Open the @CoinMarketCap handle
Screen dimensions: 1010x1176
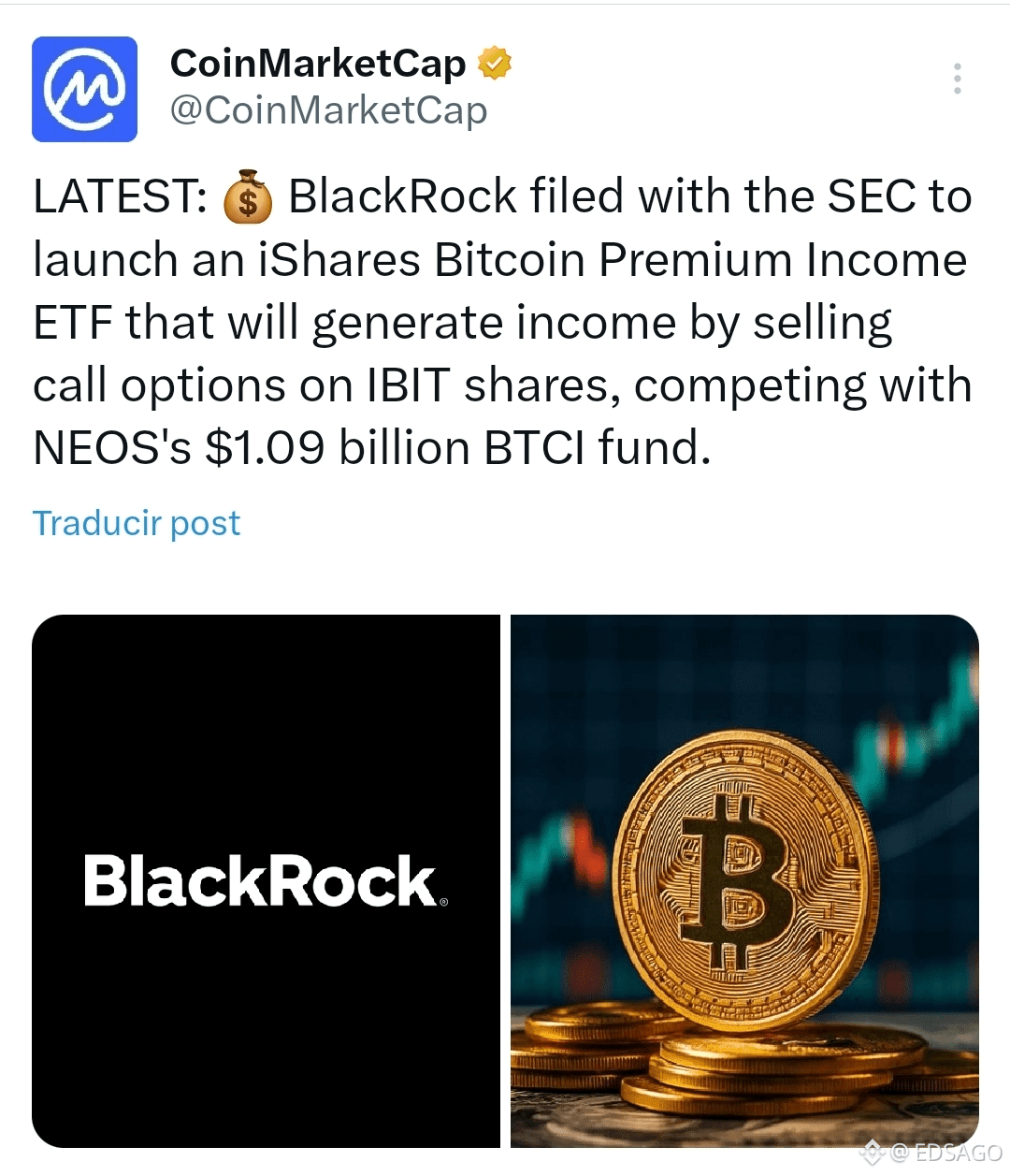point(329,110)
